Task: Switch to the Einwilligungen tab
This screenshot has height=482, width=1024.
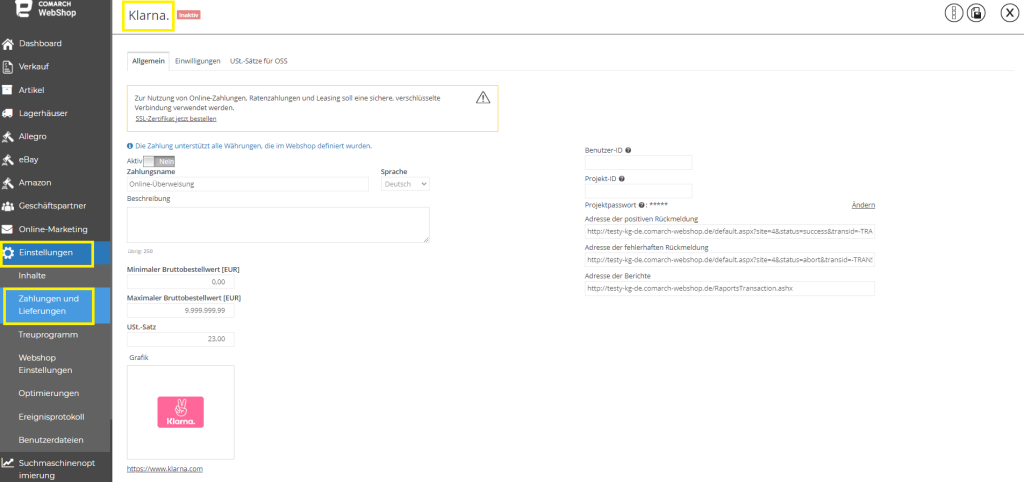Action: (x=198, y=61)
